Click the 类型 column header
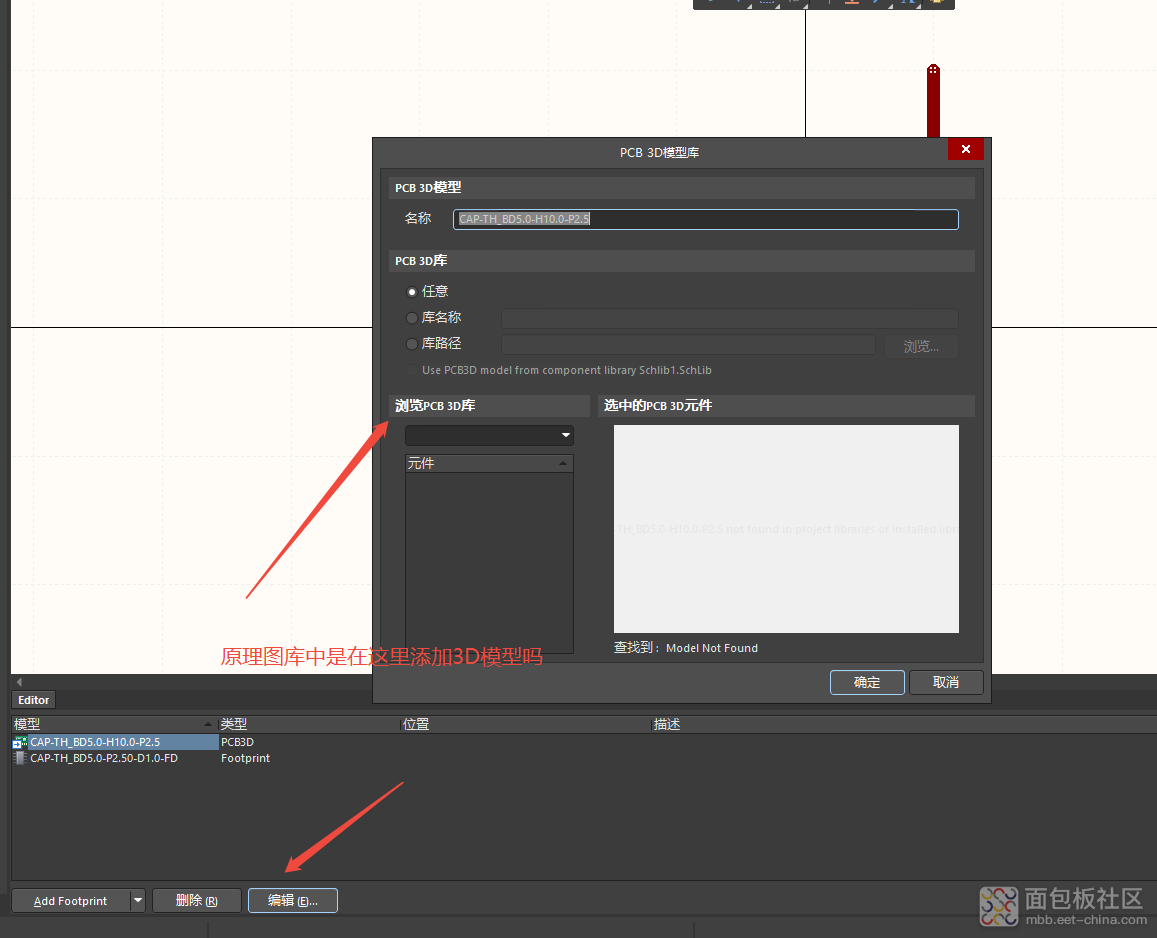This screenshot has height=938, width=1157. pos(306,724)
